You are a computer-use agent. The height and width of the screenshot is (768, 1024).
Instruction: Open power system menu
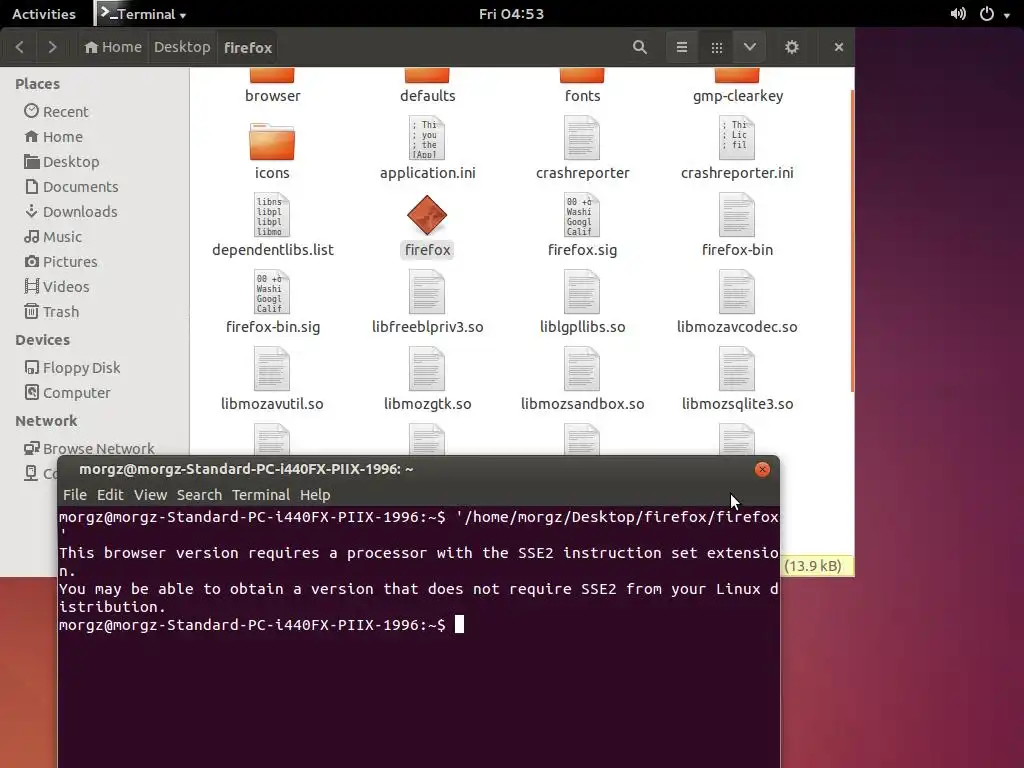[994, 14]
